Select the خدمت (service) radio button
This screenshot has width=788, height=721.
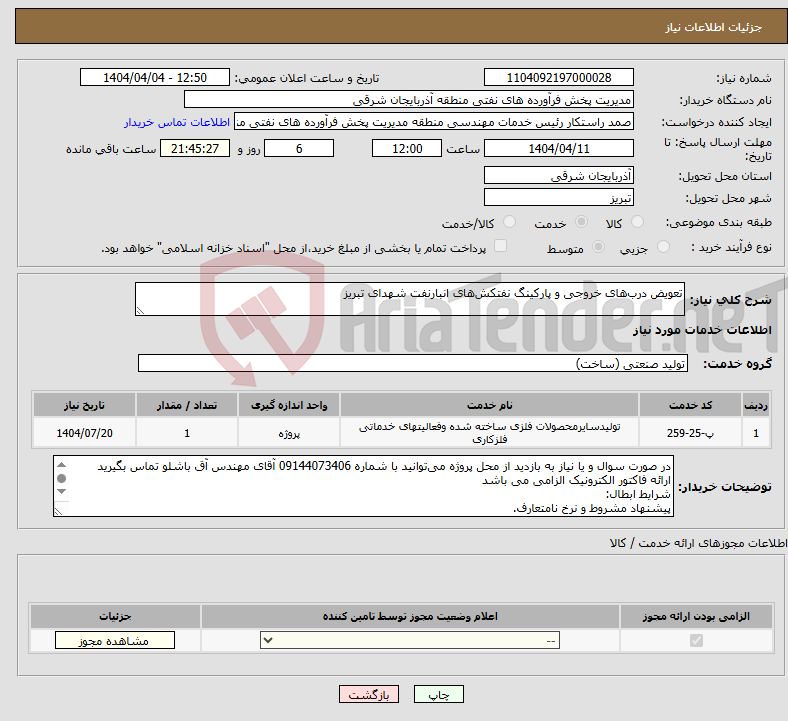[581, 222]
